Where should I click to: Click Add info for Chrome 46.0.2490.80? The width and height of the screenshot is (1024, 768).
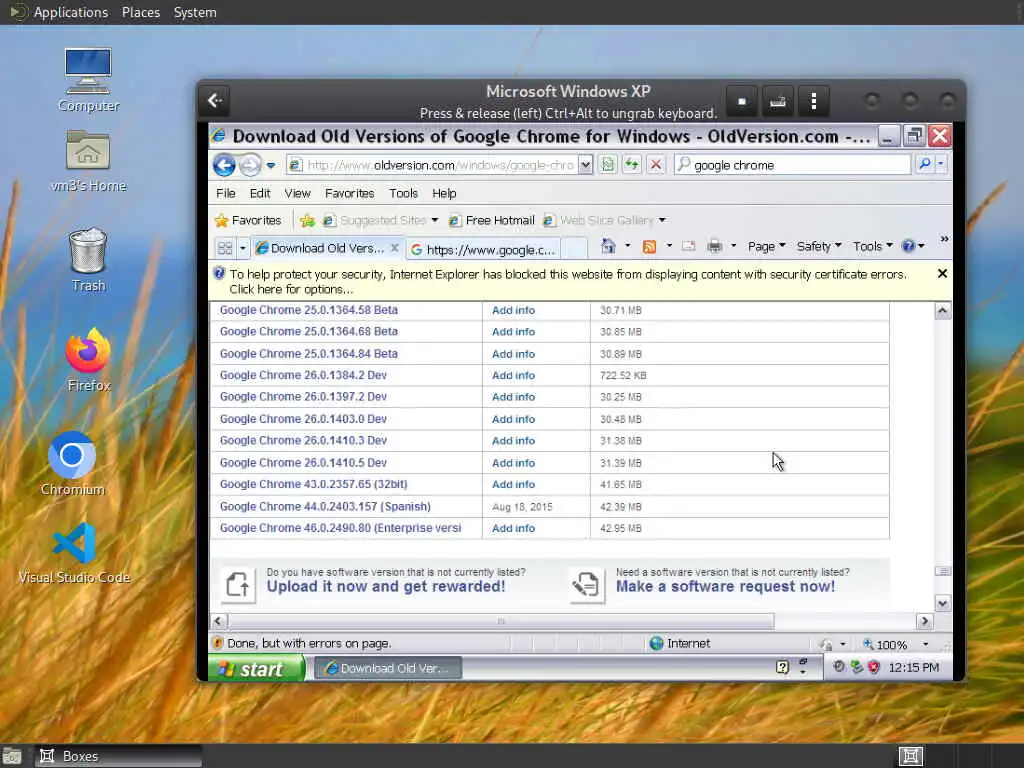click(x=513, y=528)
